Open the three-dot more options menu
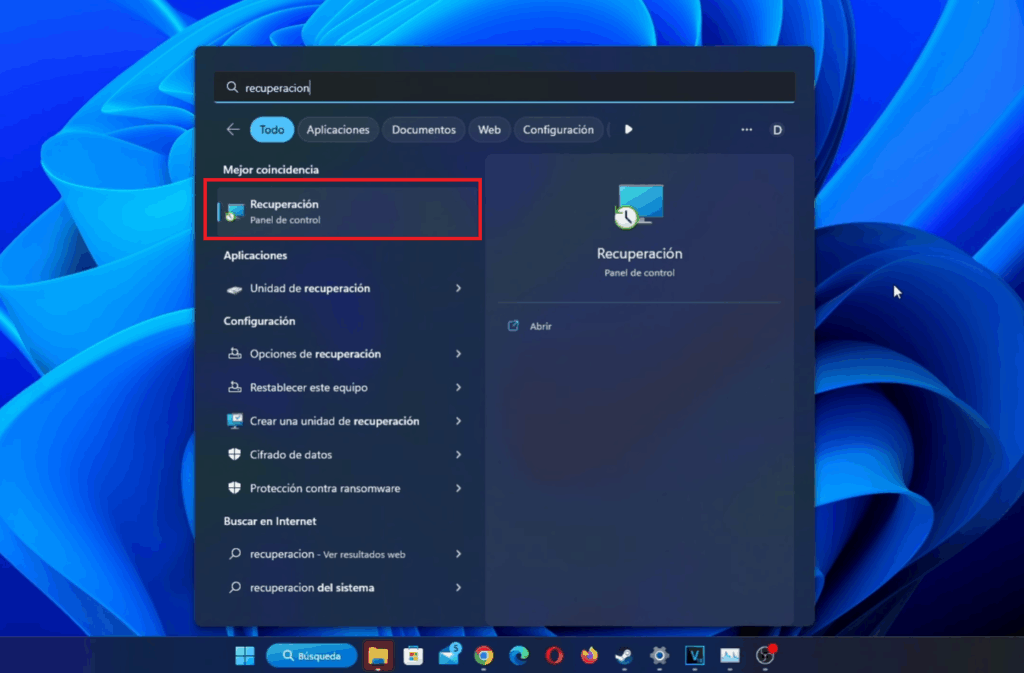 tap(746, 129)
